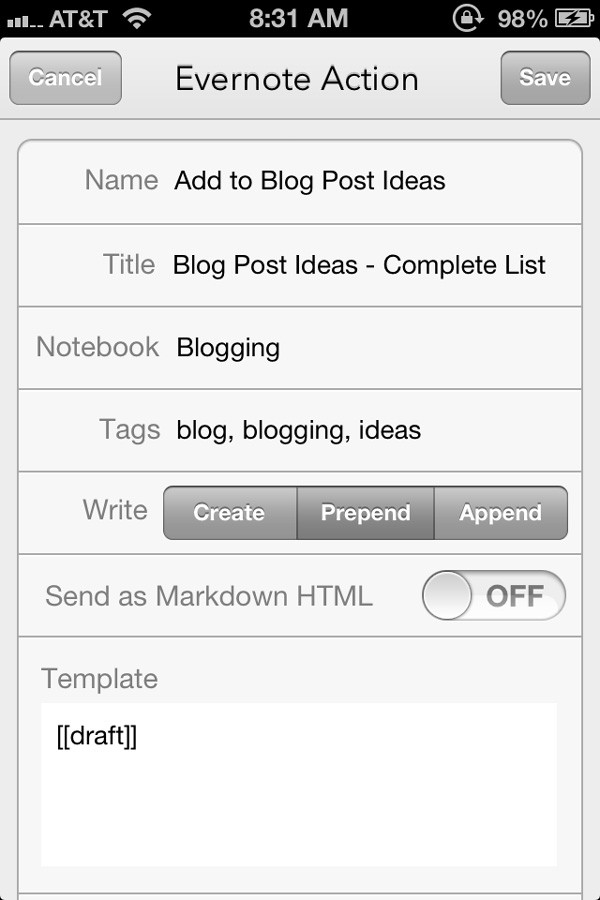Save the Evernote action

pos(545,77)
